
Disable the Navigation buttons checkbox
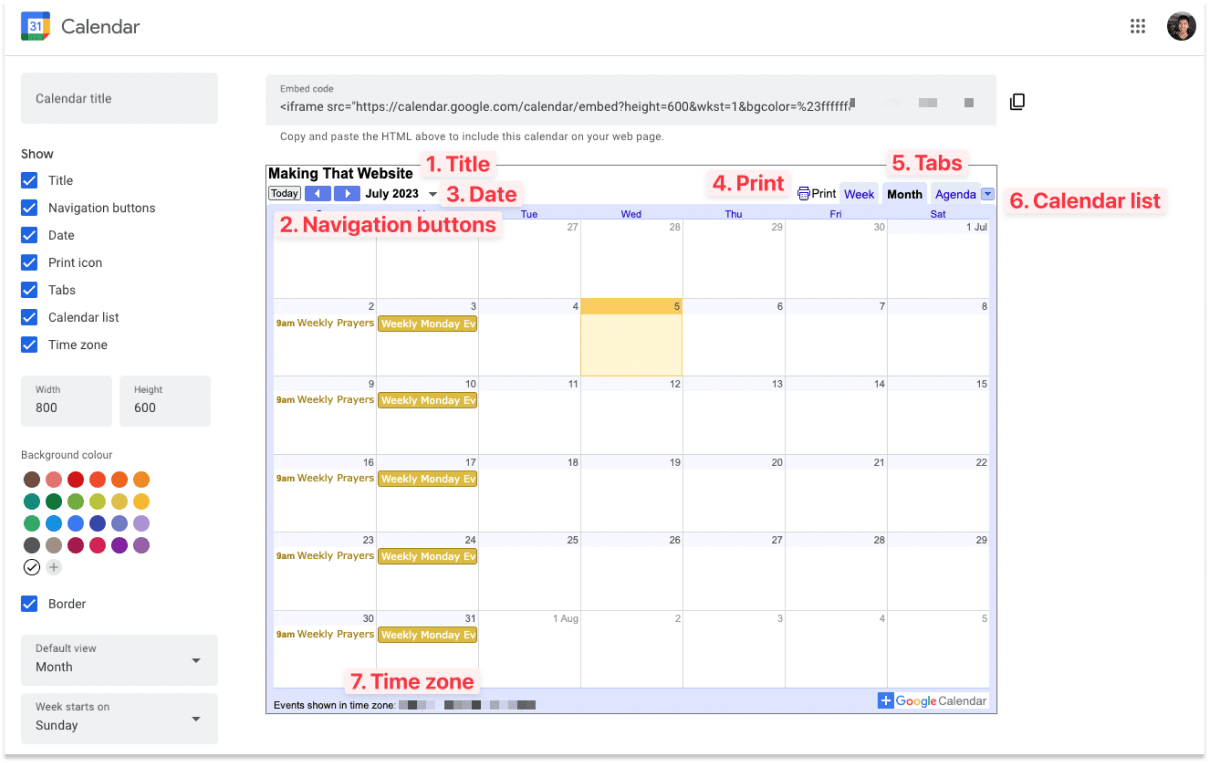(29, 208)
